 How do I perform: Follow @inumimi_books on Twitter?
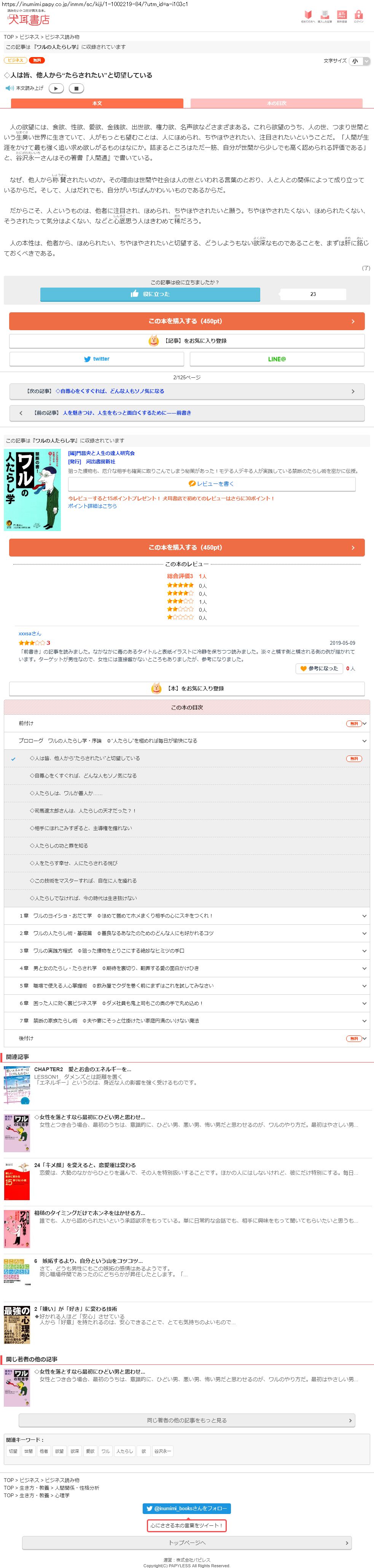187,1509
